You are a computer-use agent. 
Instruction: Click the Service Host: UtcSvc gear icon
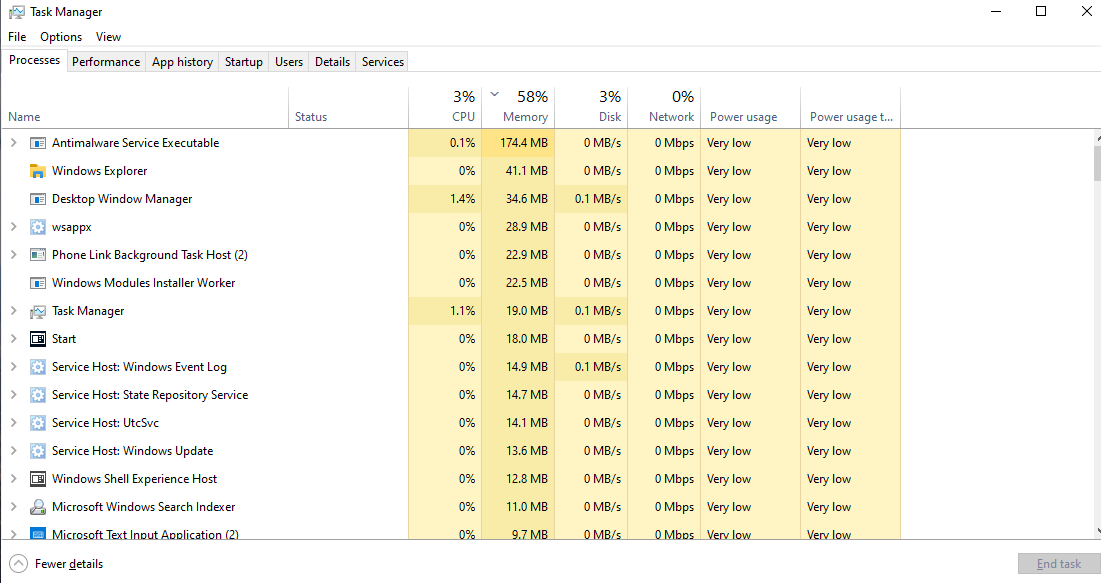(38, 423)
